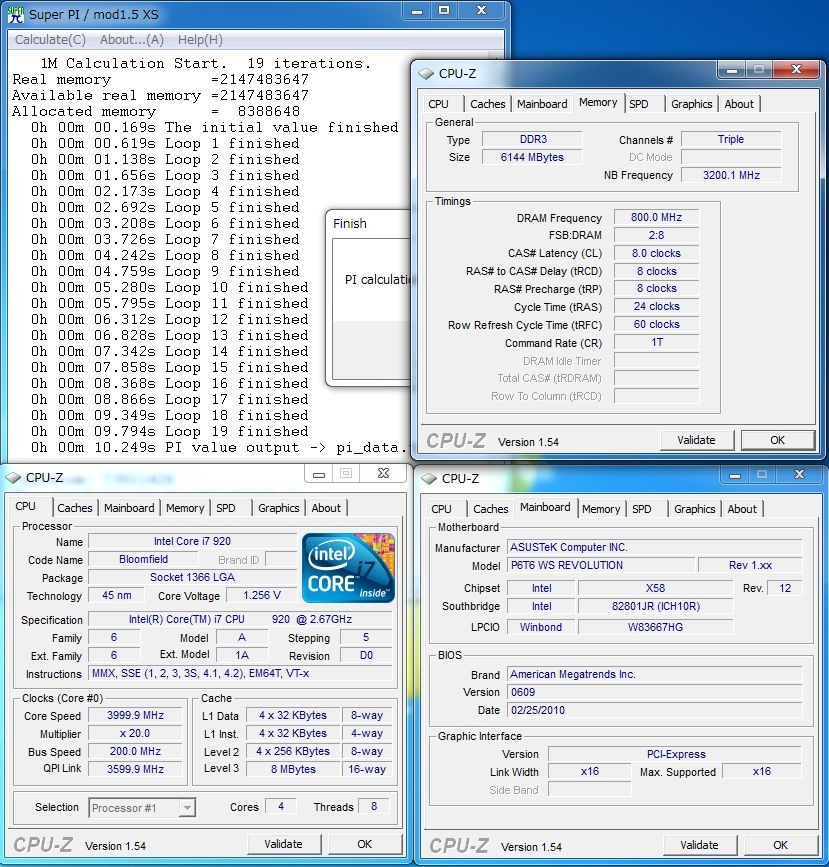This screenshot has width=829, height=867.
Task: Go to SPD tab in the Mainboard window
Action: point(642,509)
